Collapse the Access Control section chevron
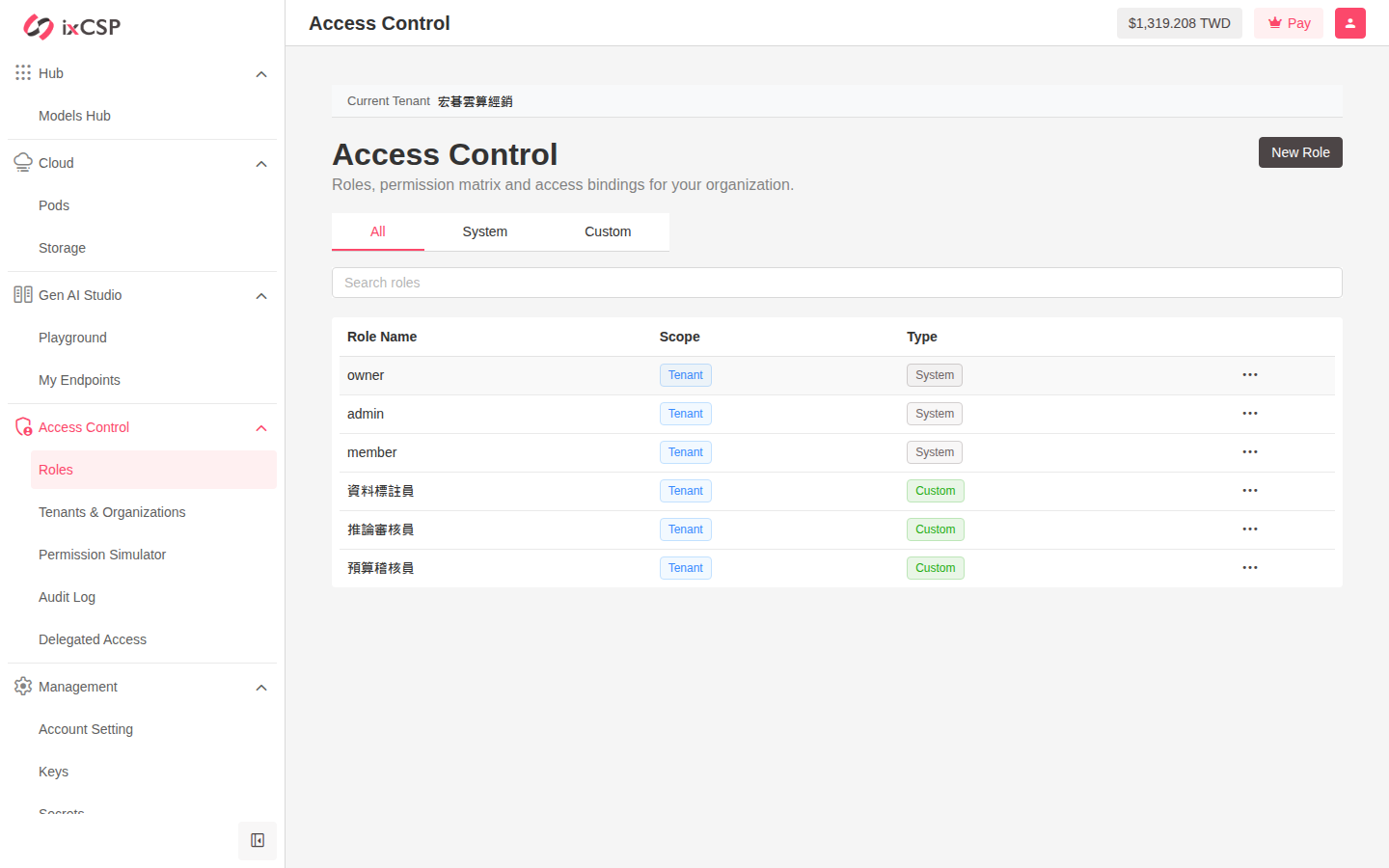Image resolution: width=1389 pixels, height=868 pixels. point(261,428)
